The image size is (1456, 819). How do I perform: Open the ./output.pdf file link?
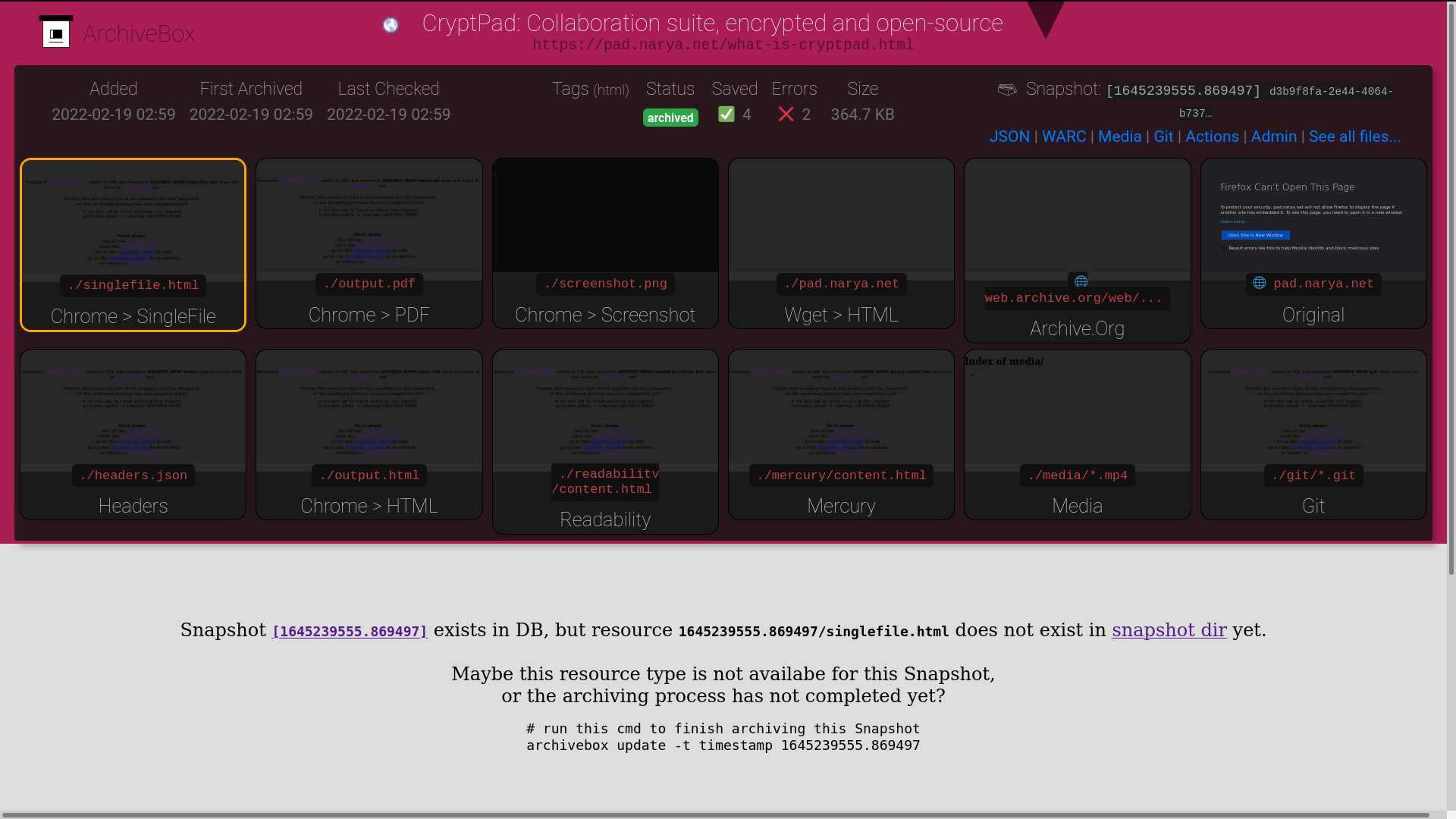click(x=369, y=284)
